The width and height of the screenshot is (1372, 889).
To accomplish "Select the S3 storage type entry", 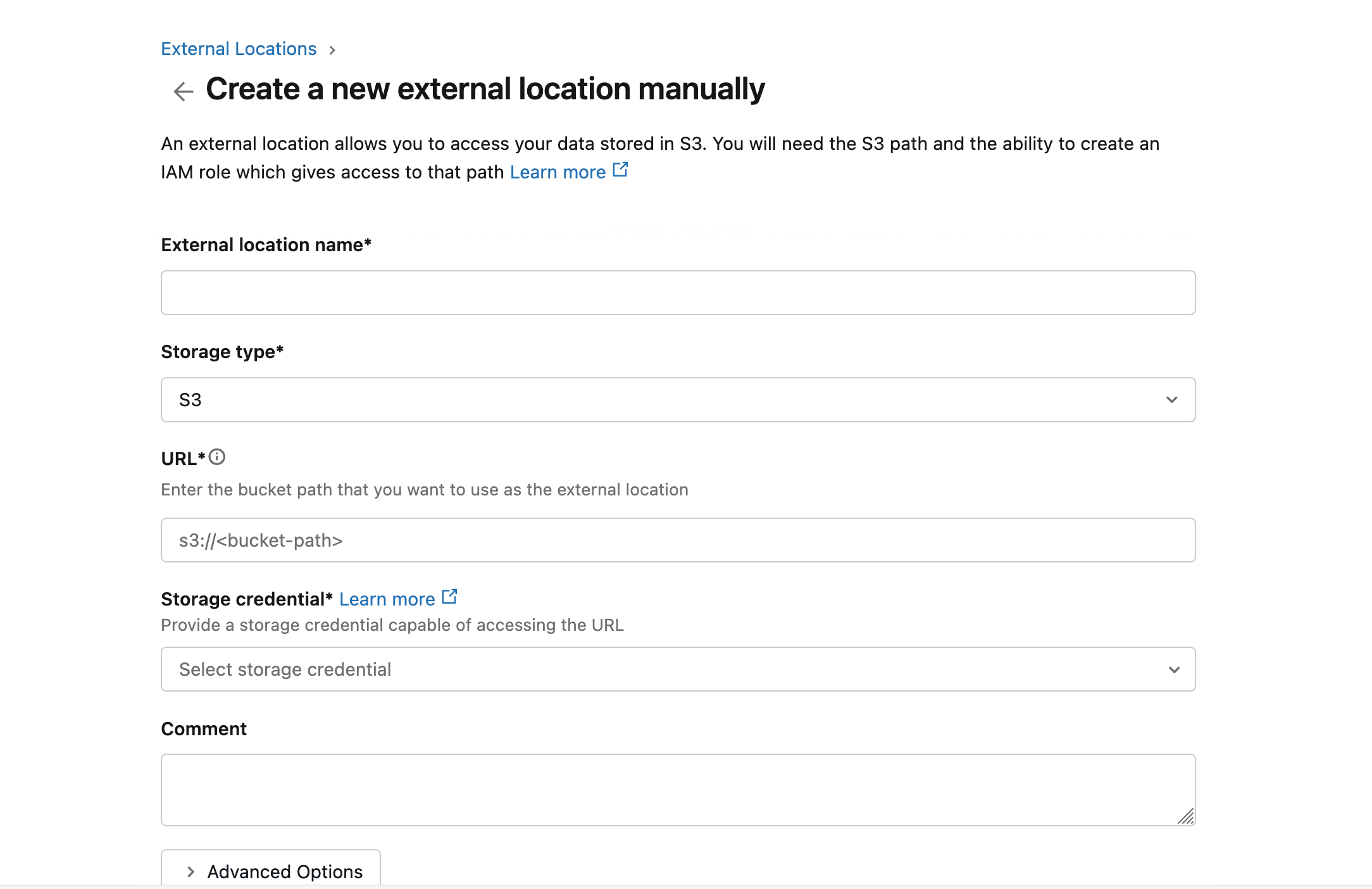I will (190, 399).
